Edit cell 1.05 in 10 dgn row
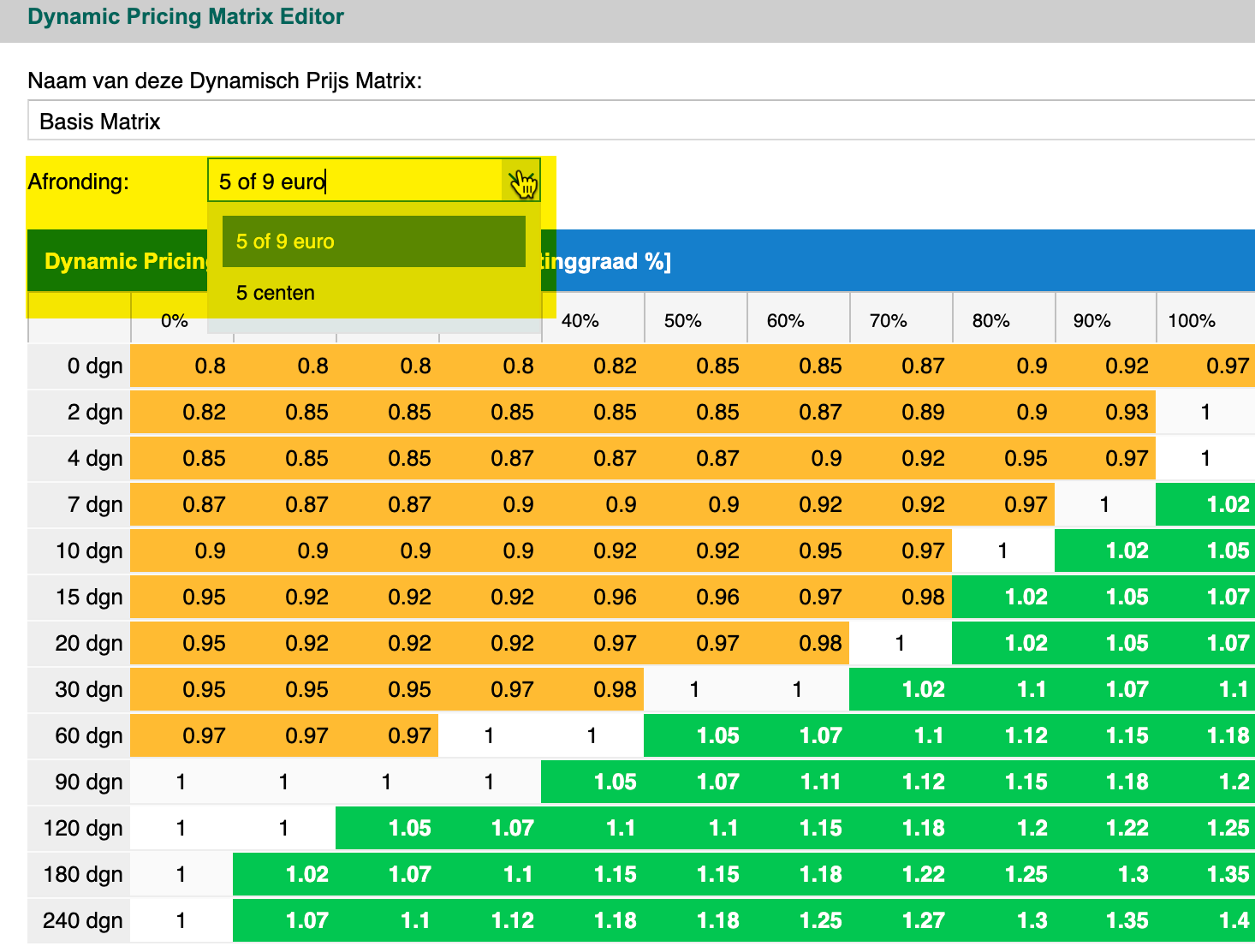1255x952 pixels. pos(1205,550)
